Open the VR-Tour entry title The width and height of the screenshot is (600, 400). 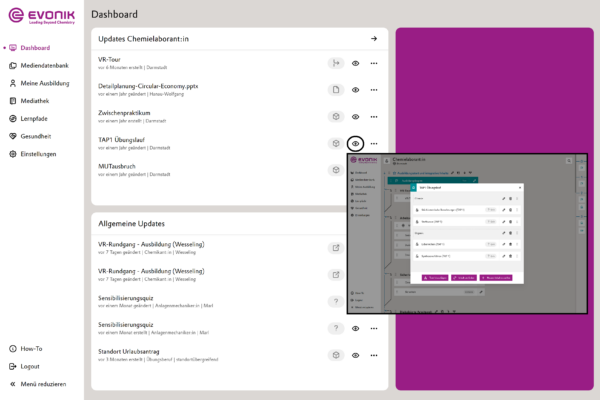pos(109,60)
